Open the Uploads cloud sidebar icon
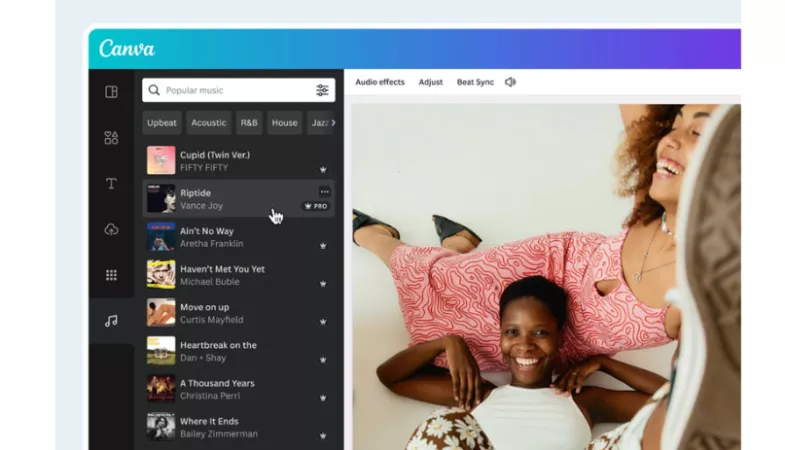 click(x=111, y=229)
